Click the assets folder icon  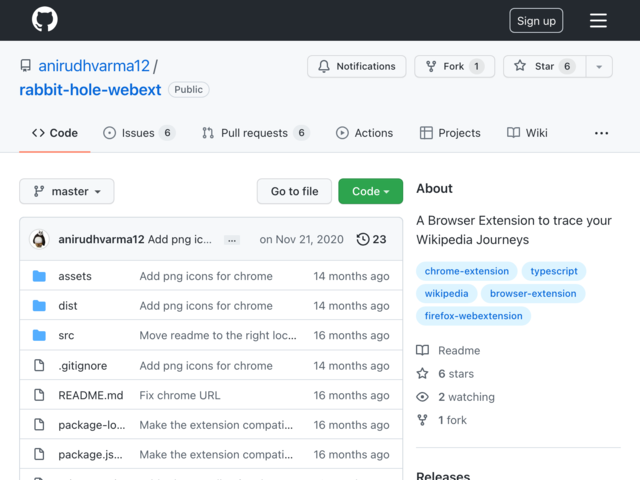[x=39, y=276]
